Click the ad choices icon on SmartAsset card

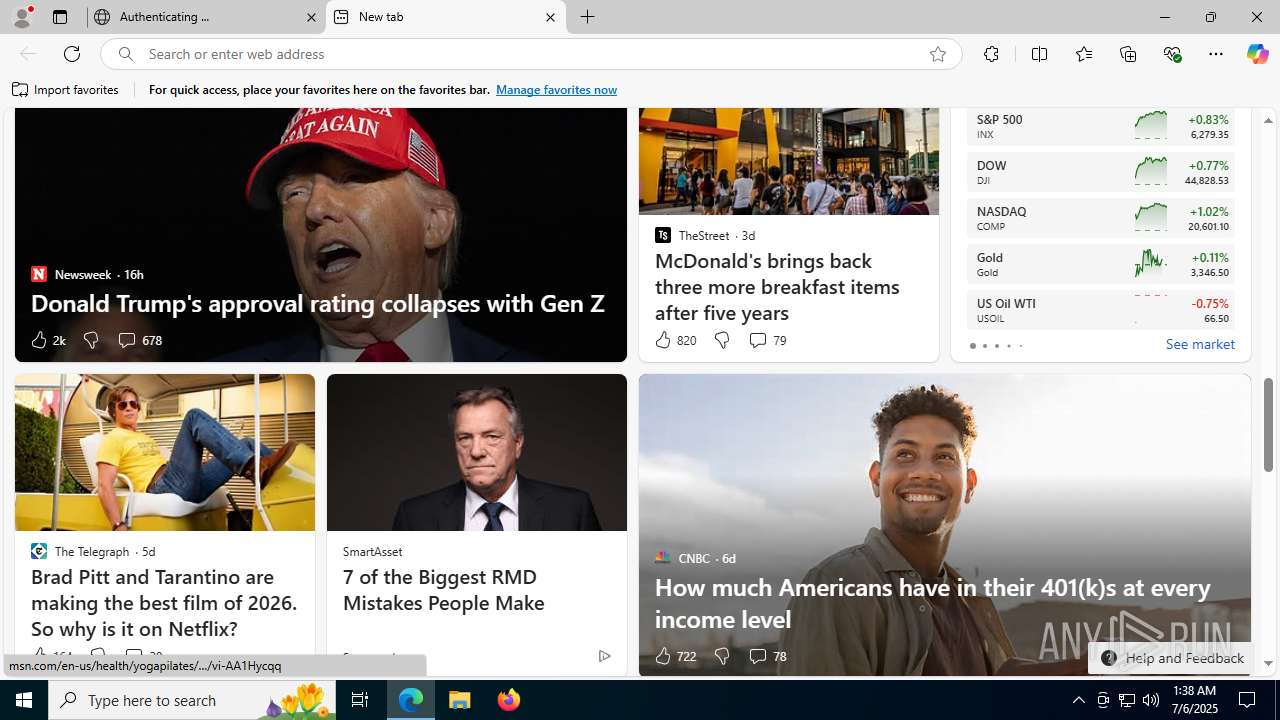(x=604, y=656)
